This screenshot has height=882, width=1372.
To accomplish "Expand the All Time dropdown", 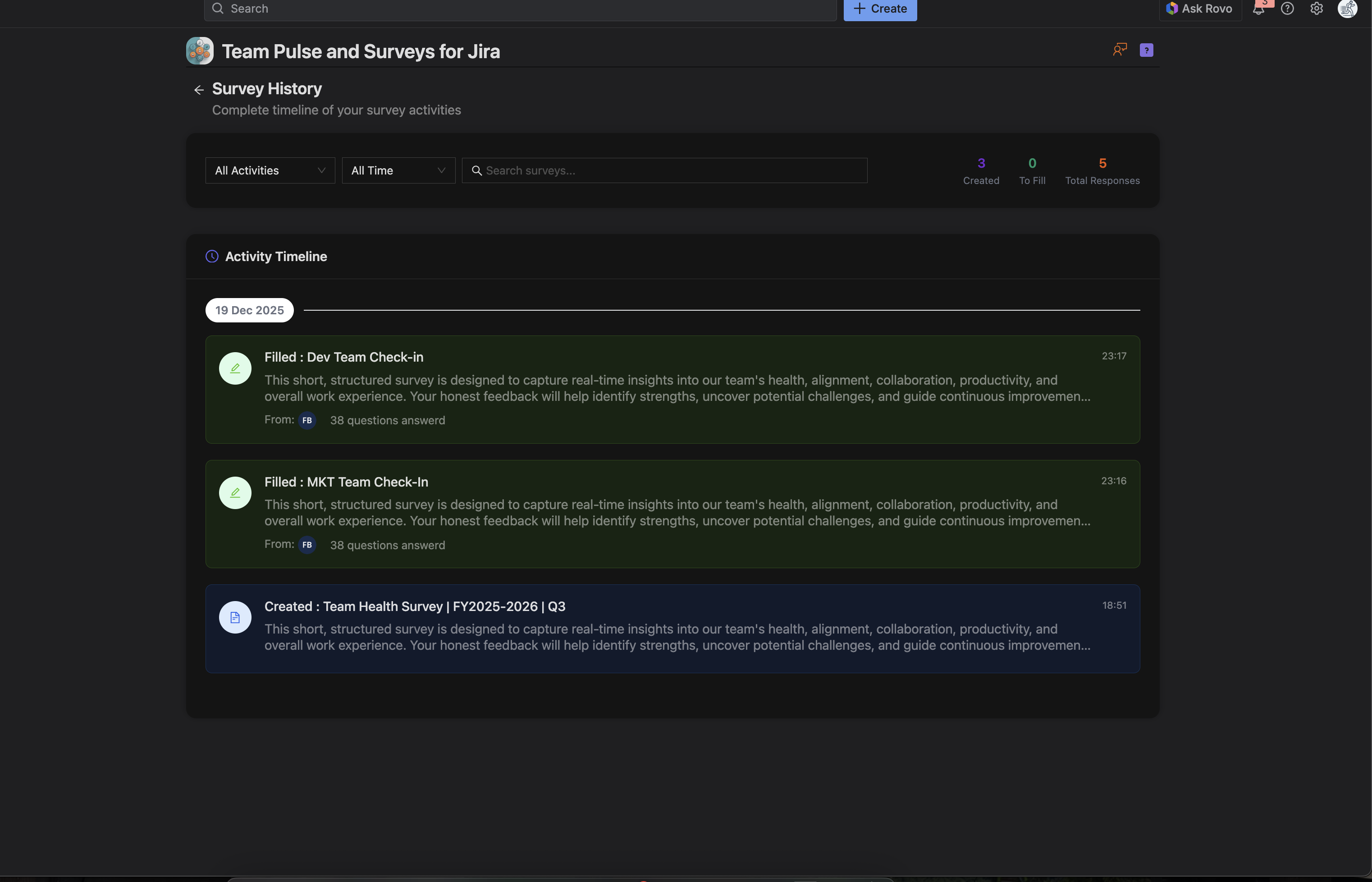I will [x=398, y=170].
